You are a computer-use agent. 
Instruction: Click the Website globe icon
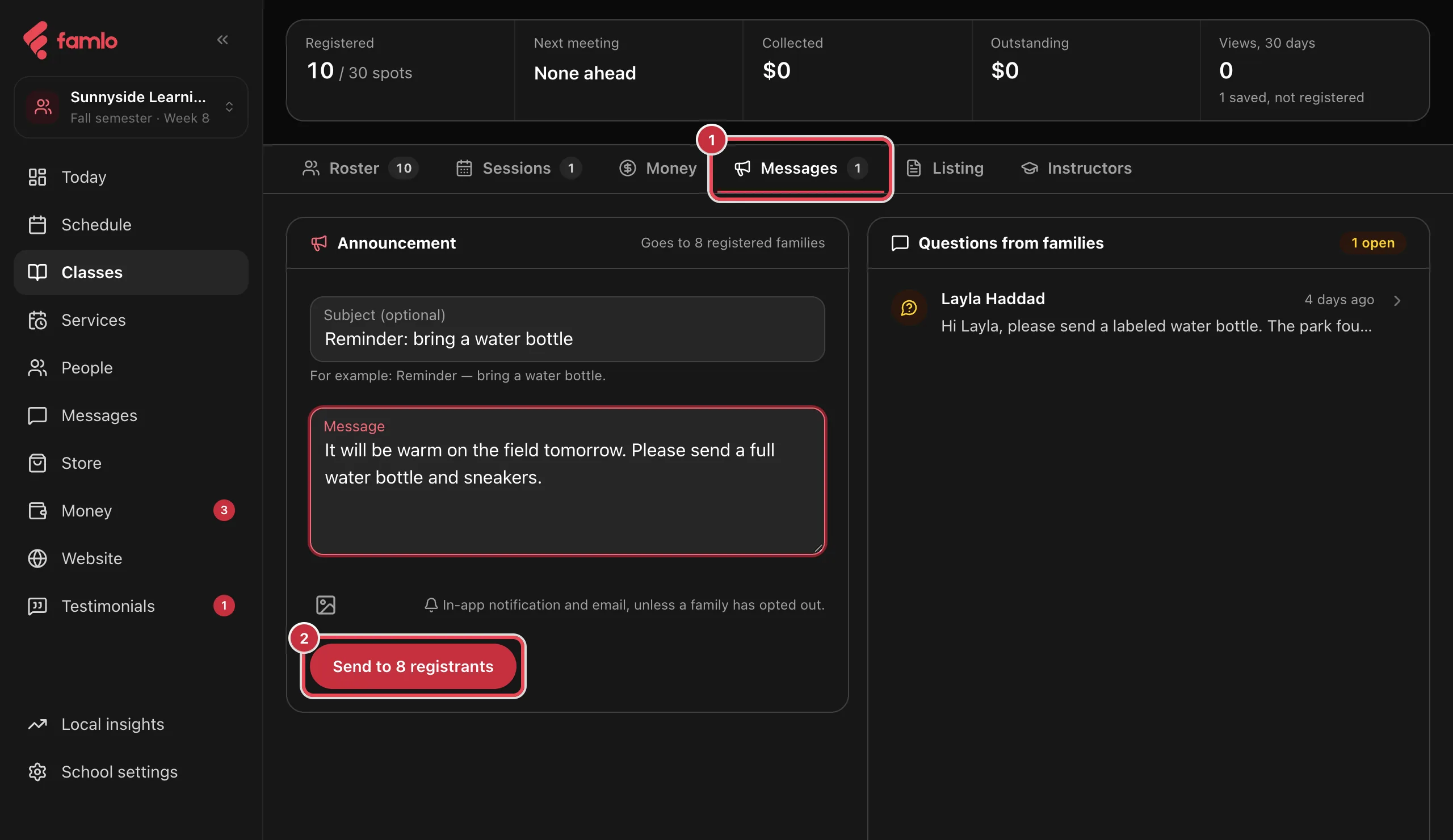pyautogui.click(x=37, y=558)
